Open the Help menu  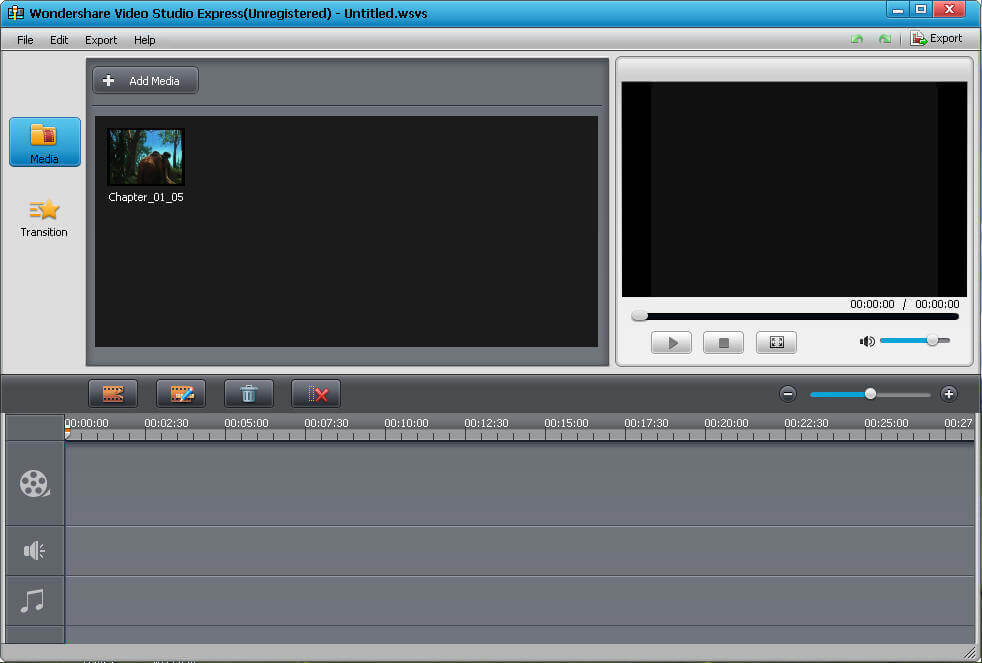pyautogui.click(x=145, y=40)
